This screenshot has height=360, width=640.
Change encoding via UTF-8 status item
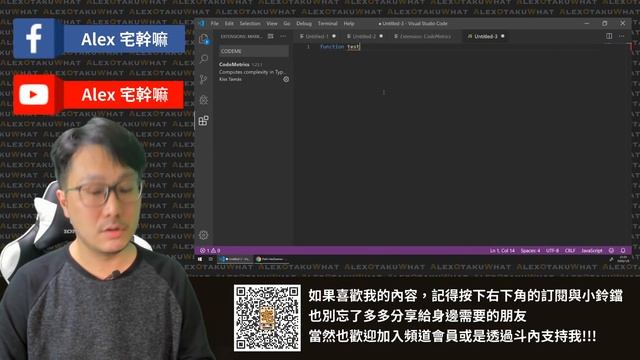point(552,251)
